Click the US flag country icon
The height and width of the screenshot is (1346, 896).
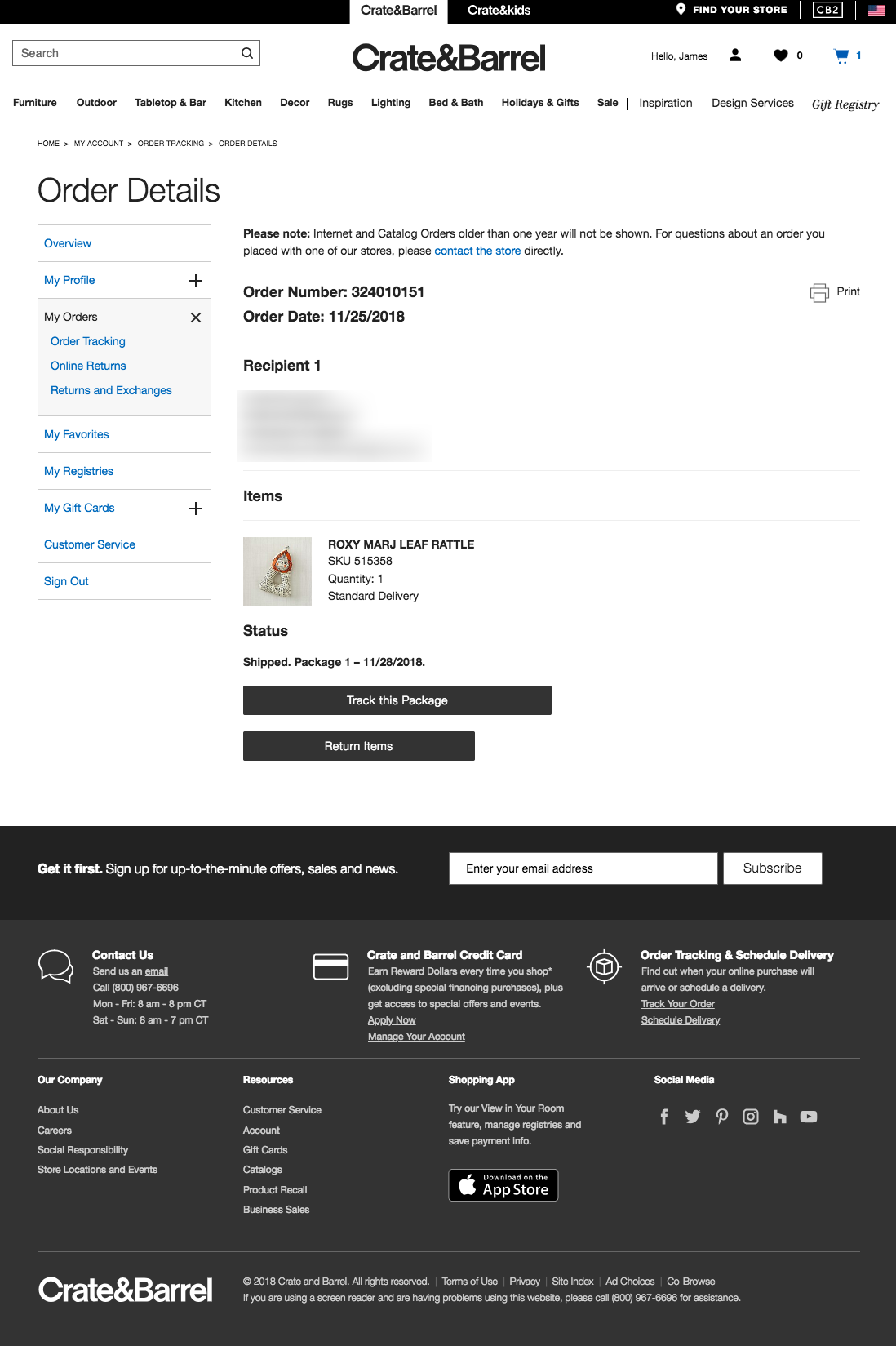[x=877, y=11]
